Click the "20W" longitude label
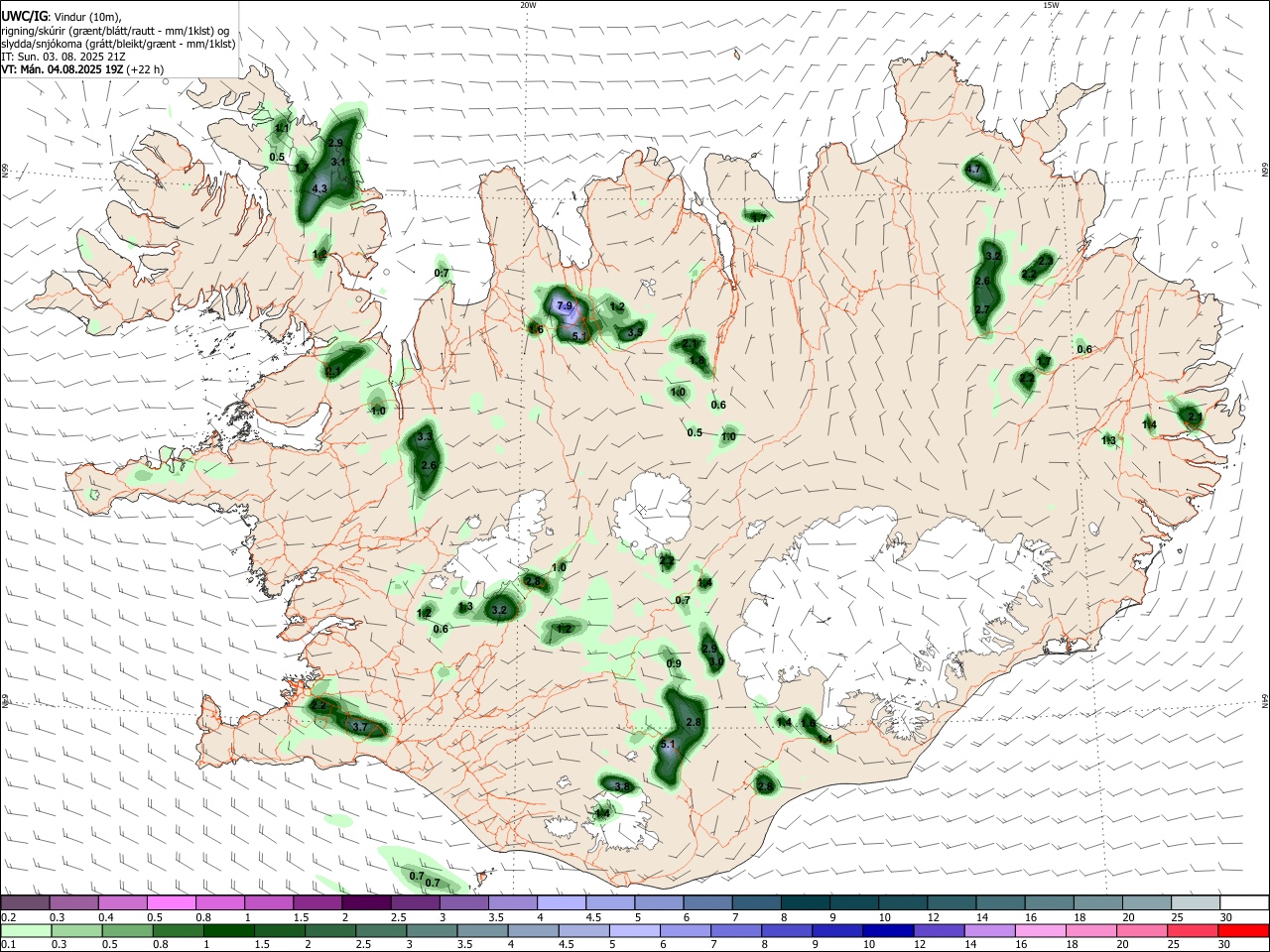The width and height of the screenshot is (1270, 952). point(528,5)
